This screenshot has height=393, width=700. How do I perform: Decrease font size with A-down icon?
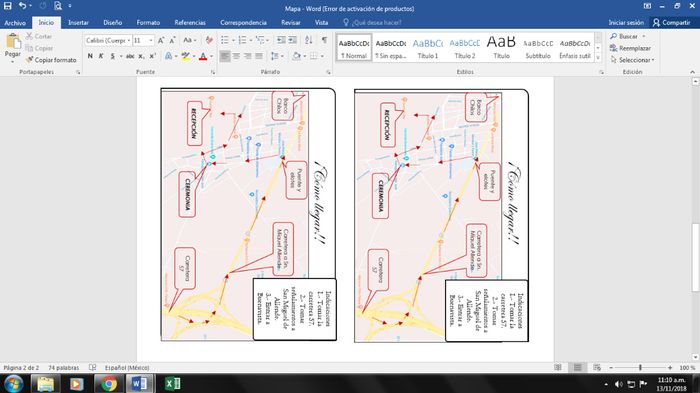point(172,40)
